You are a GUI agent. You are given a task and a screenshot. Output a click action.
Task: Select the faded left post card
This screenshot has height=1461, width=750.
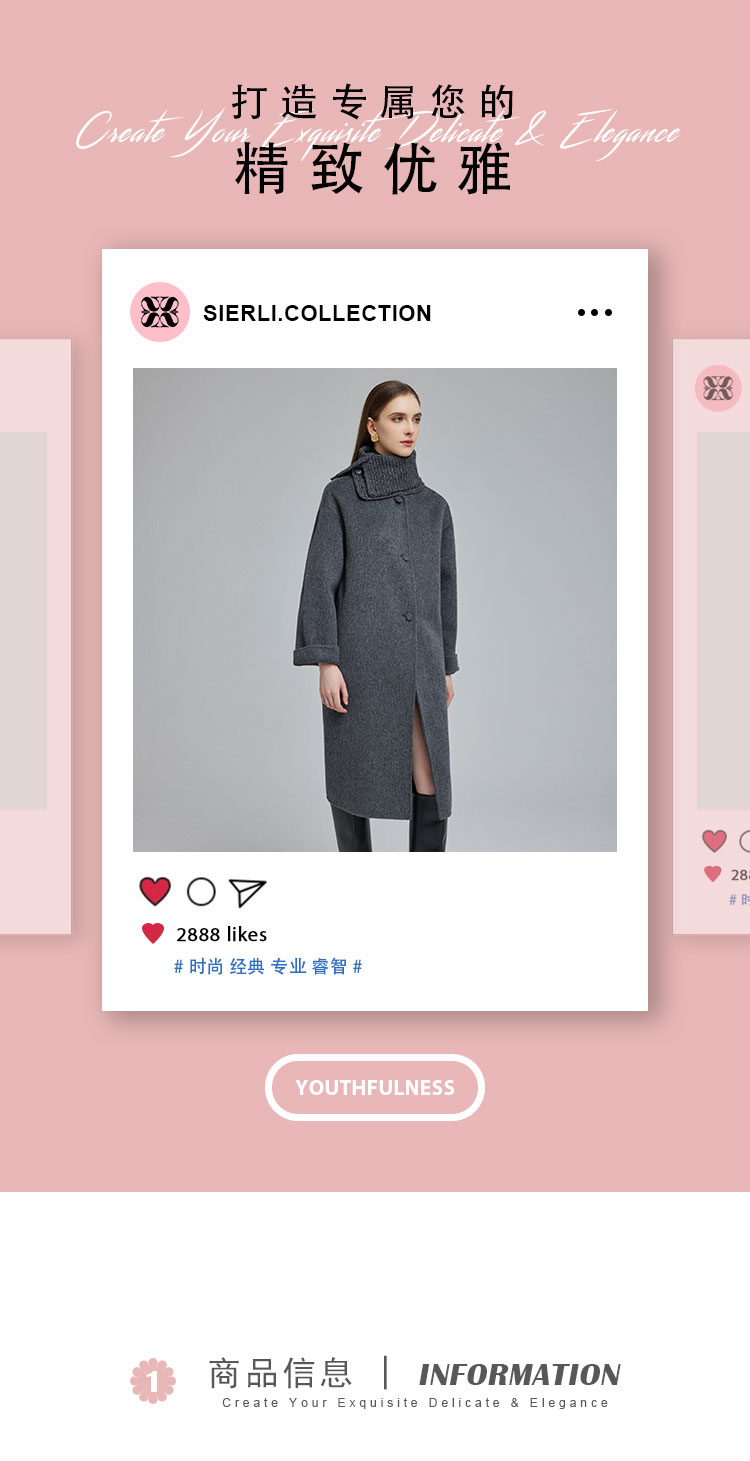point(35,637)
